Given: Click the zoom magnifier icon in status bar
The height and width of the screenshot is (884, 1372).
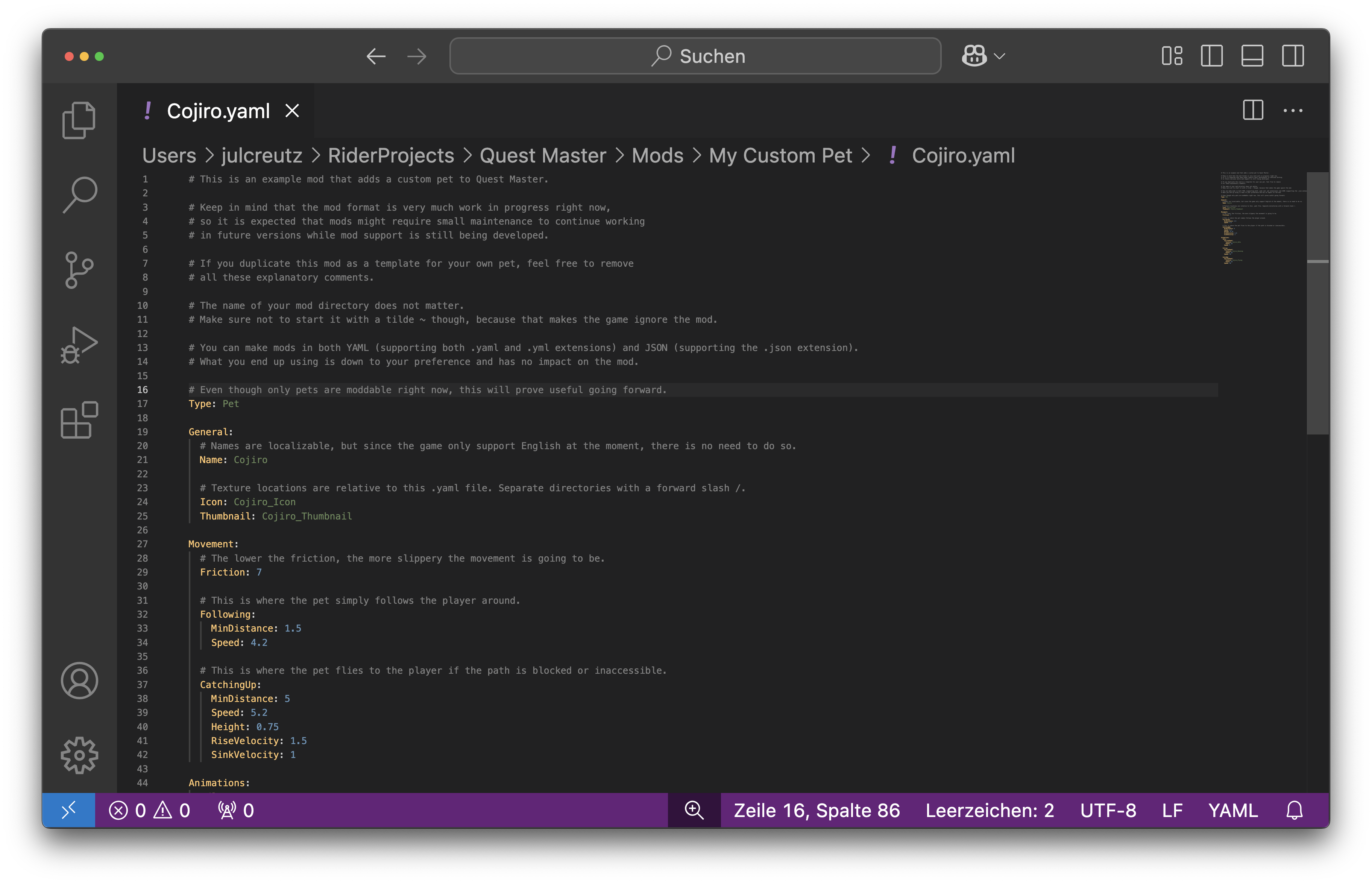Looking at the screenshot, I should [694, 811].
